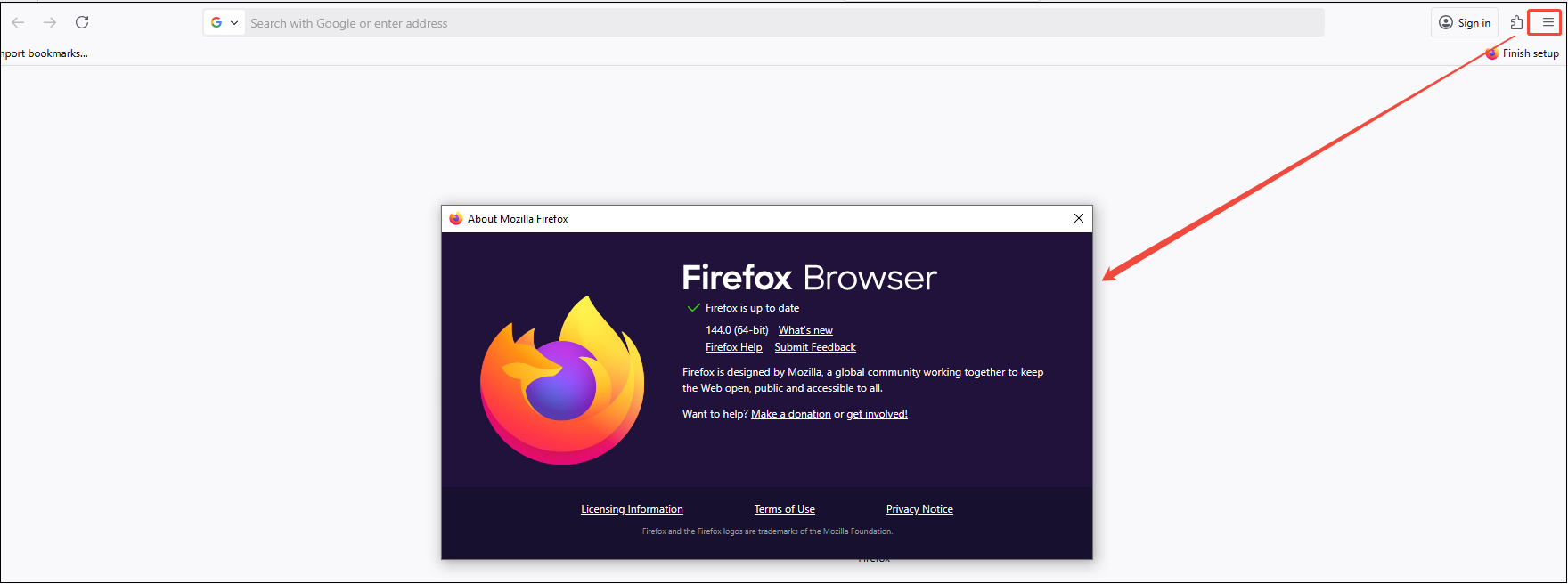Click the Submit Feedback link
The height and width of the screenshot is (584, 1568).
[x=815, y=347]
